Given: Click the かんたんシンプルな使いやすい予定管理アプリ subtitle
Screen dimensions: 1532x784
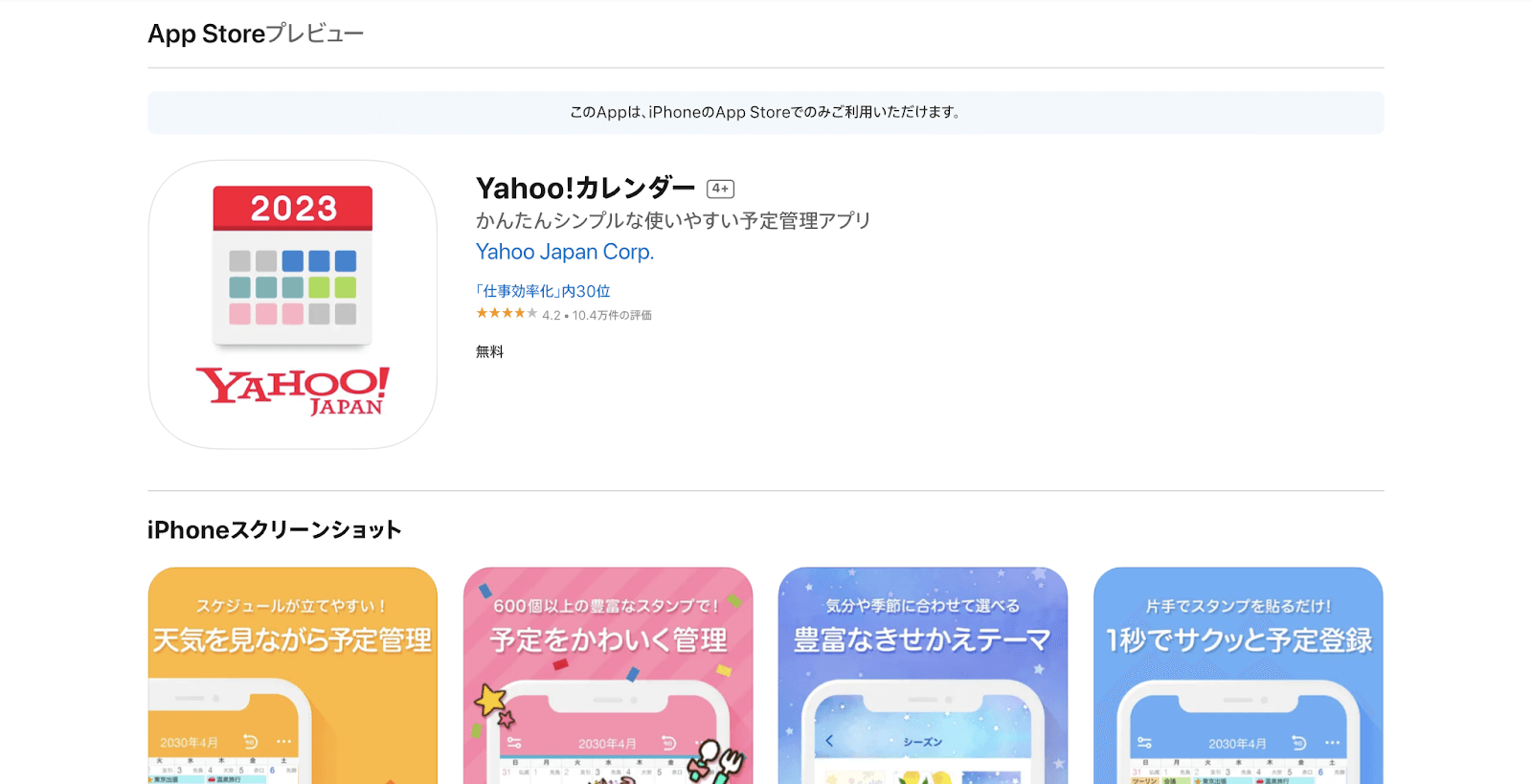Looking at the screenshot, I should coord(673,221).
